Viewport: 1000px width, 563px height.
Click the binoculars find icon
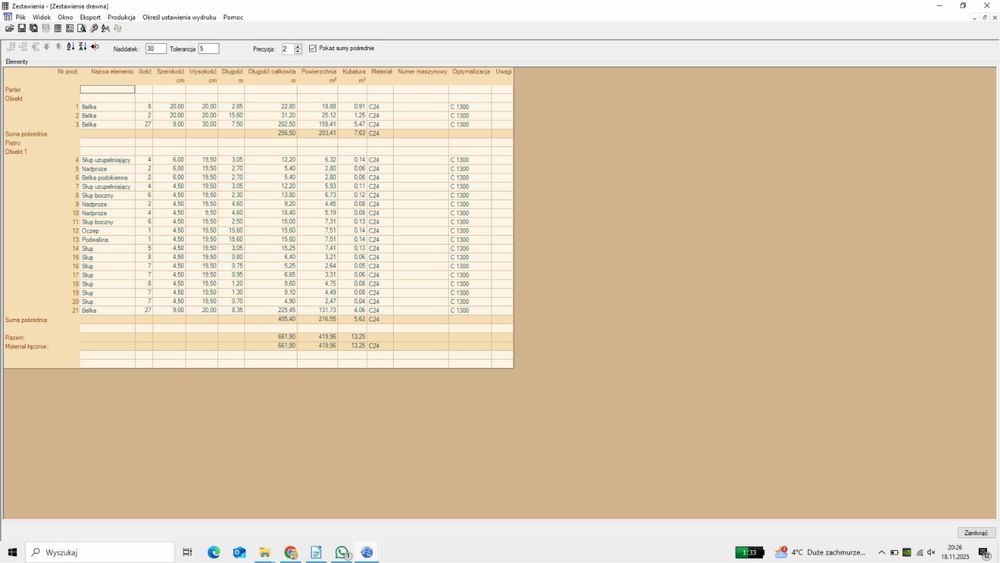[106, 28]
